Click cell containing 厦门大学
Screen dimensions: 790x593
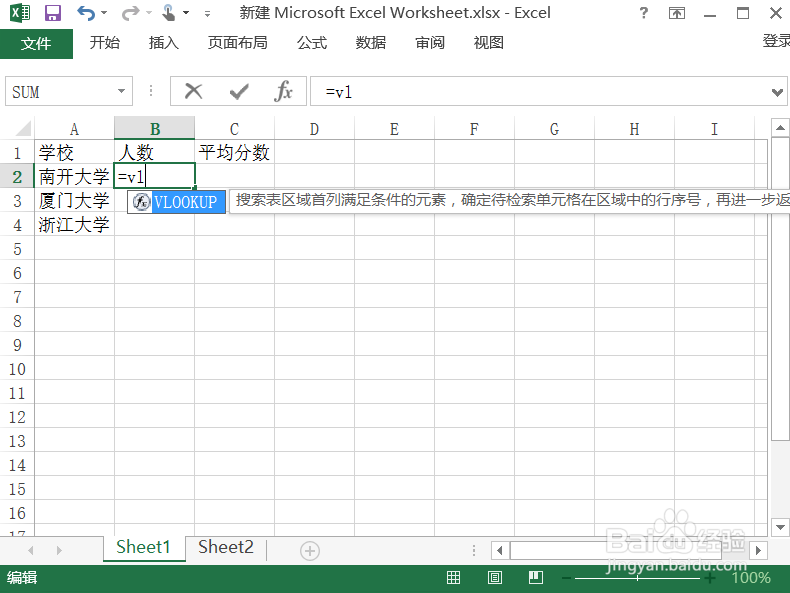[x=75, y=201]
